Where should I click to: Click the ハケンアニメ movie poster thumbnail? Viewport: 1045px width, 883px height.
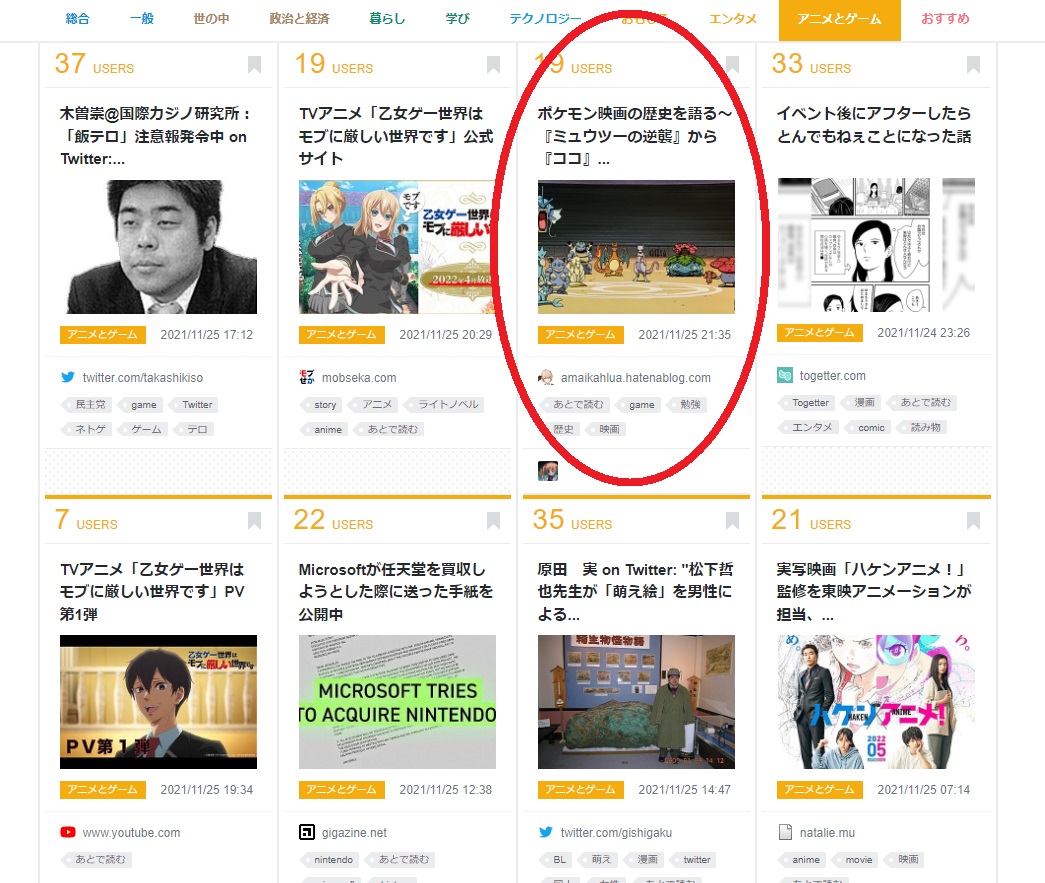pyautogui.click(x=876, y=702)
